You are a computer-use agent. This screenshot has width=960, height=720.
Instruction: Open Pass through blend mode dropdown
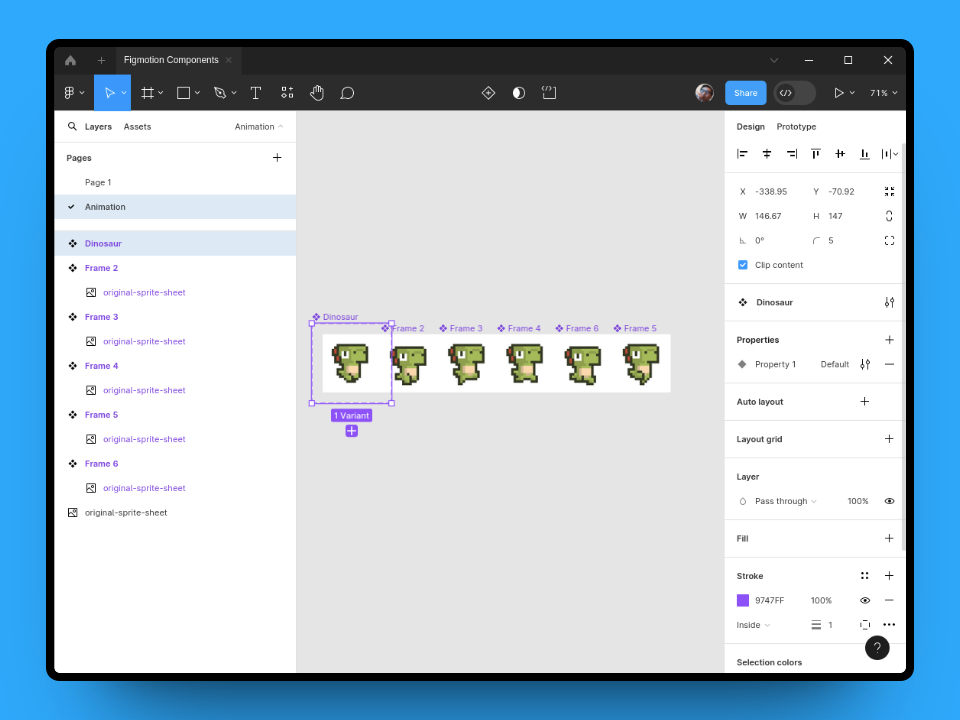[x=786, y=501]
